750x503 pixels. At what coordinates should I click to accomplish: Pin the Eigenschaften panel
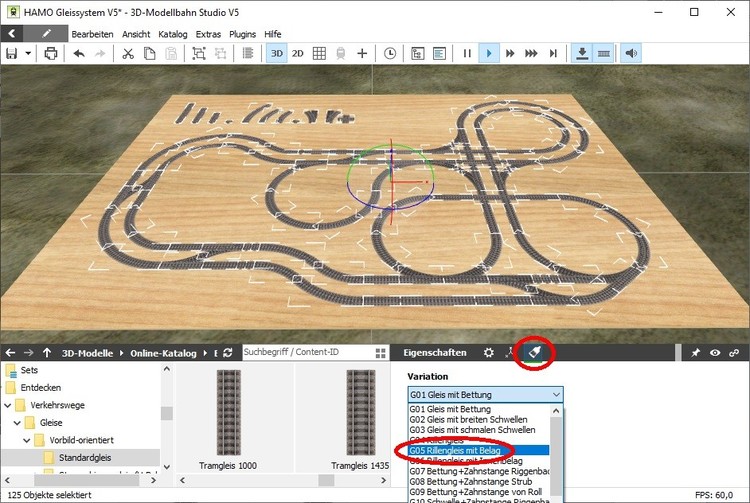tap(695, 353)
